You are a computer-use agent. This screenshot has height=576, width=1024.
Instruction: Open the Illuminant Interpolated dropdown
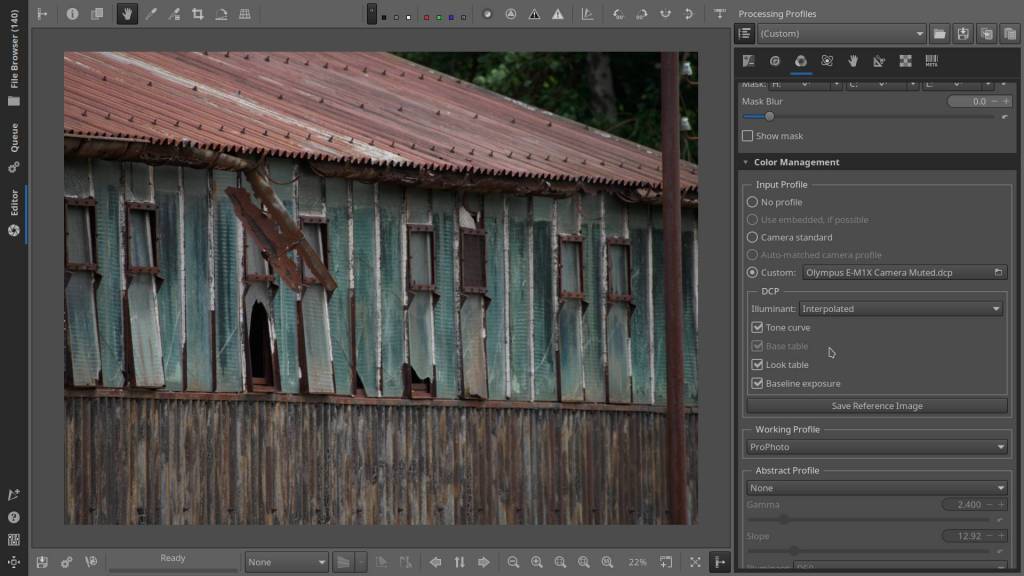pyautogui.click(x=901, y=309)
